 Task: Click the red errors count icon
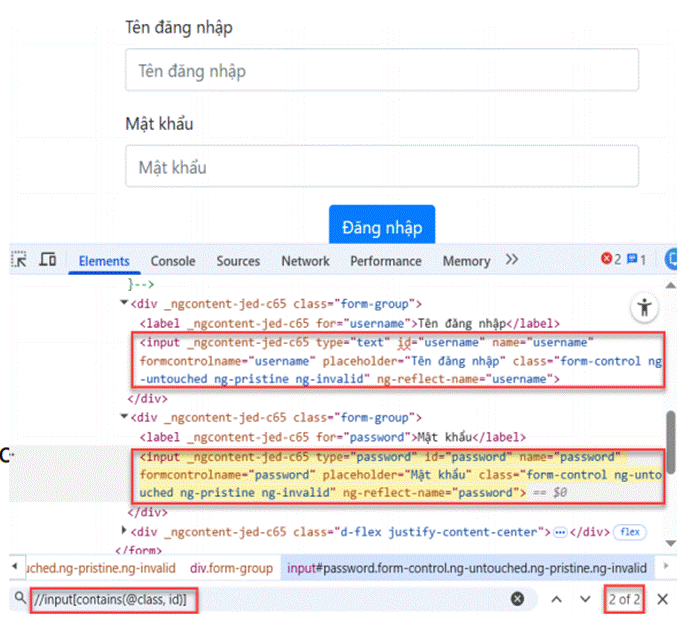click(610, 260)
